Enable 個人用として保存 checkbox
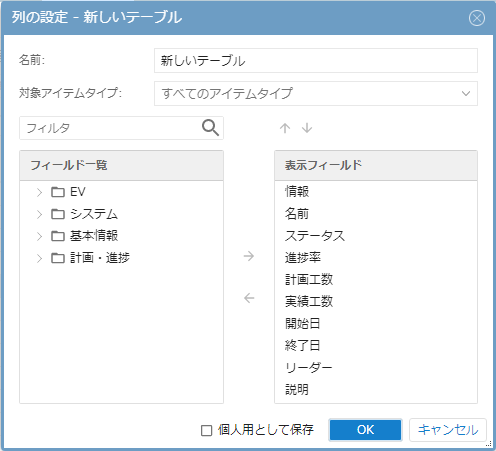The height and width of the screenshot is (451, 496). pos(207,430)
